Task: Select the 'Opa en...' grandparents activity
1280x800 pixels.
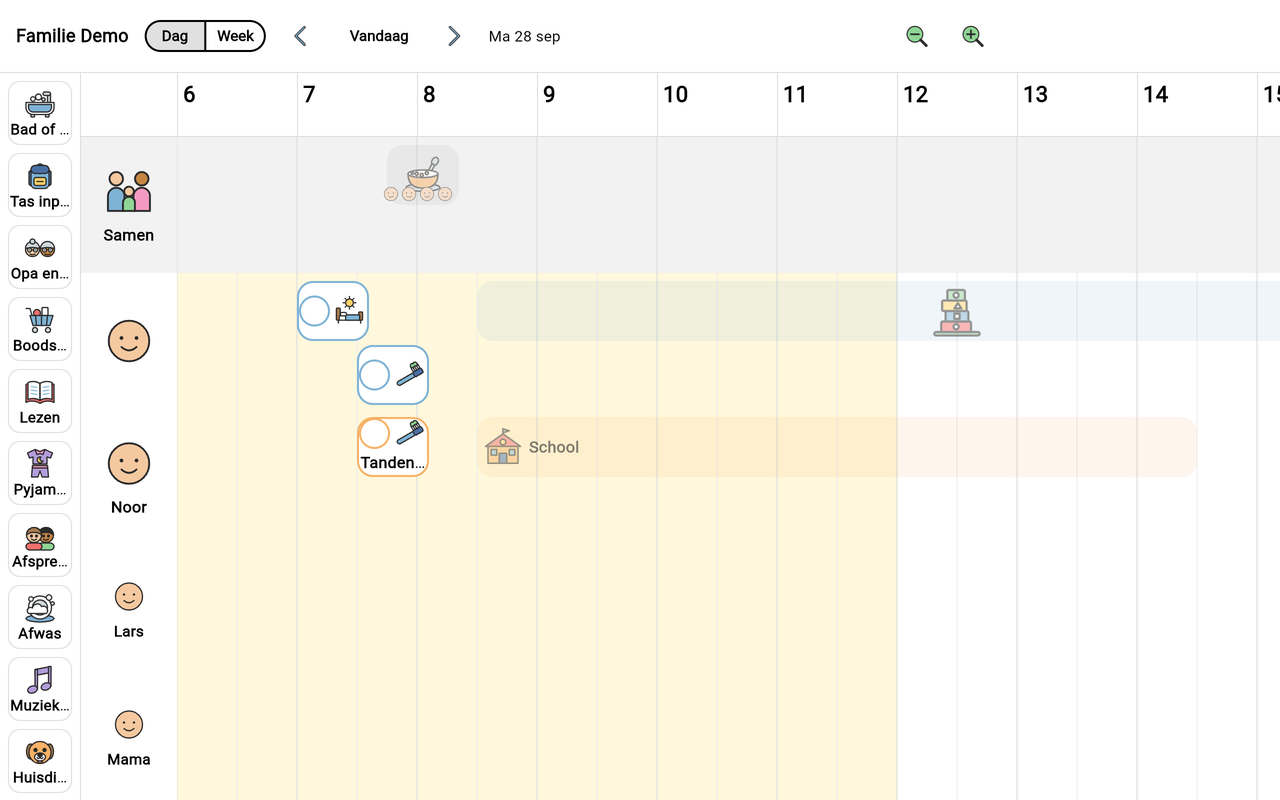Action: coord(40,257)
